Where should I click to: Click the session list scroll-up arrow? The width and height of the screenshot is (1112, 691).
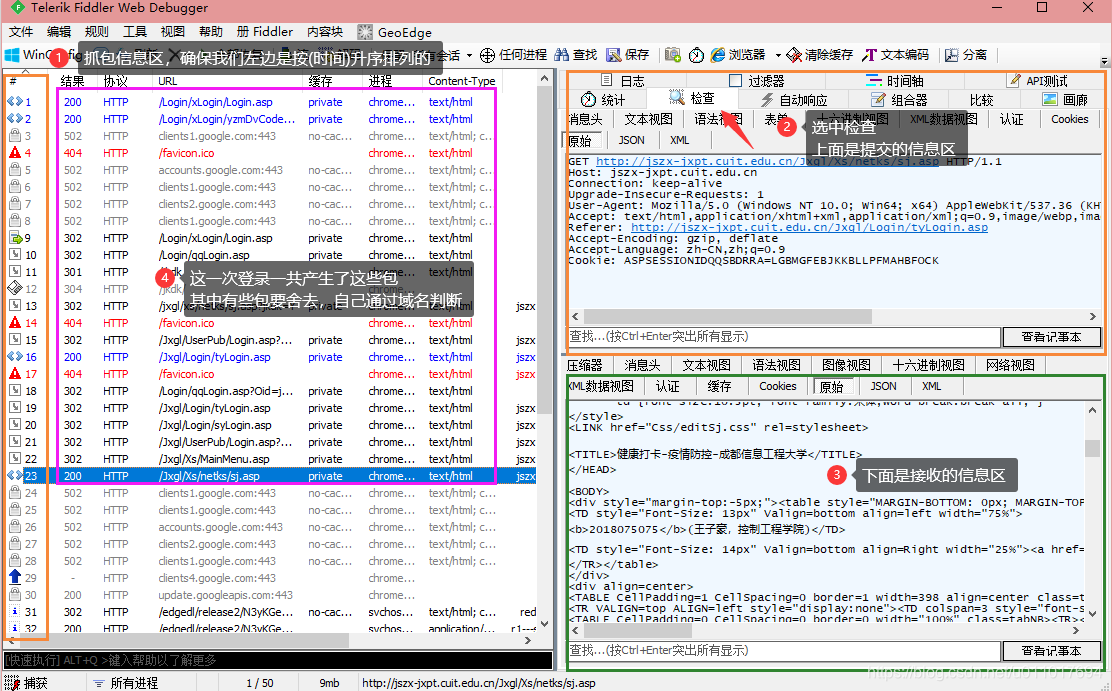click(545, 79)
